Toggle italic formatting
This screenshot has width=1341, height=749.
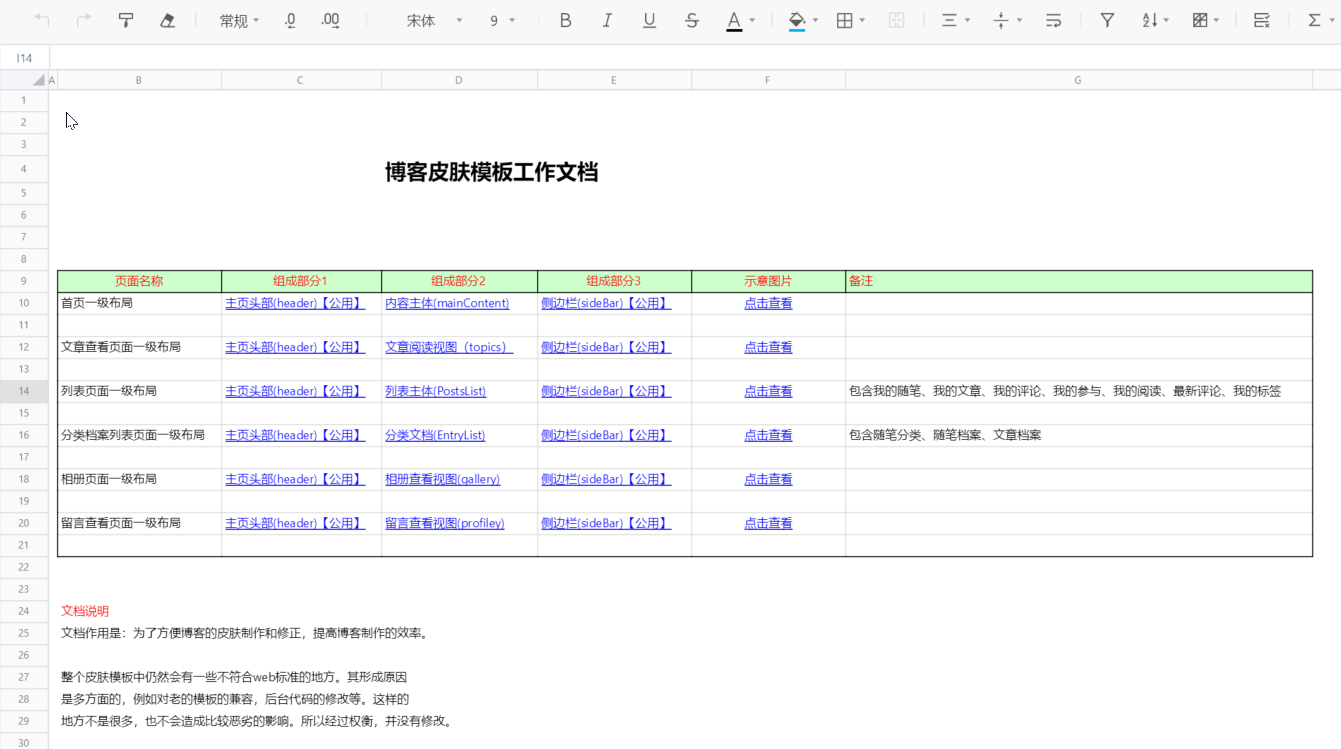pyautogui.click(x=607, y=20)
